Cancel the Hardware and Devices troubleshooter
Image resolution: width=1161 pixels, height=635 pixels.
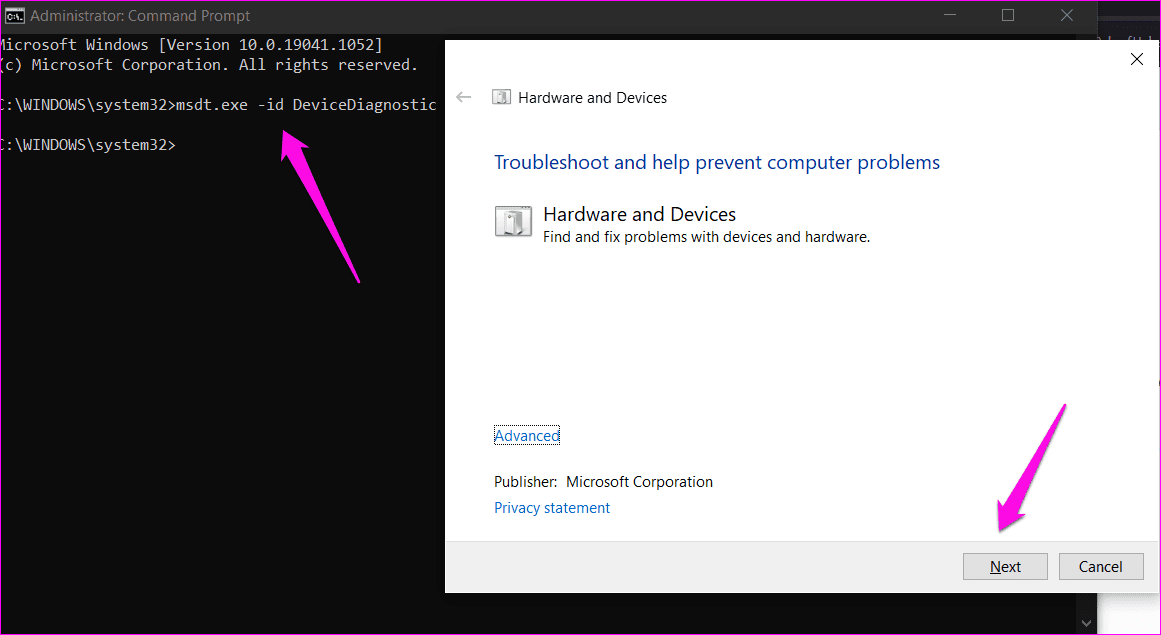click(1100, 566)
